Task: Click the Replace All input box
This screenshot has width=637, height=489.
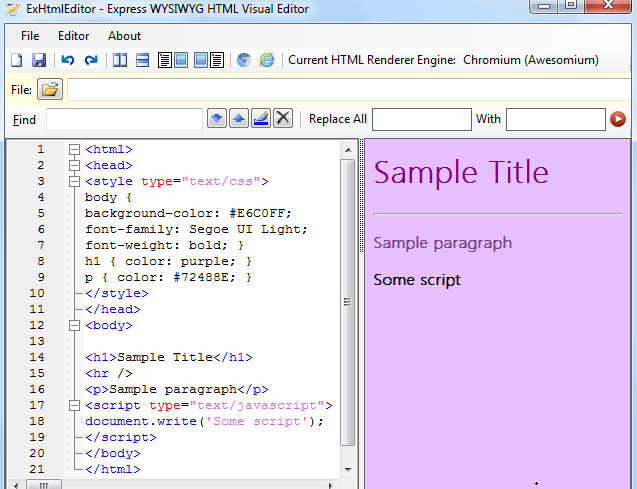Action: tap(421, 120)
